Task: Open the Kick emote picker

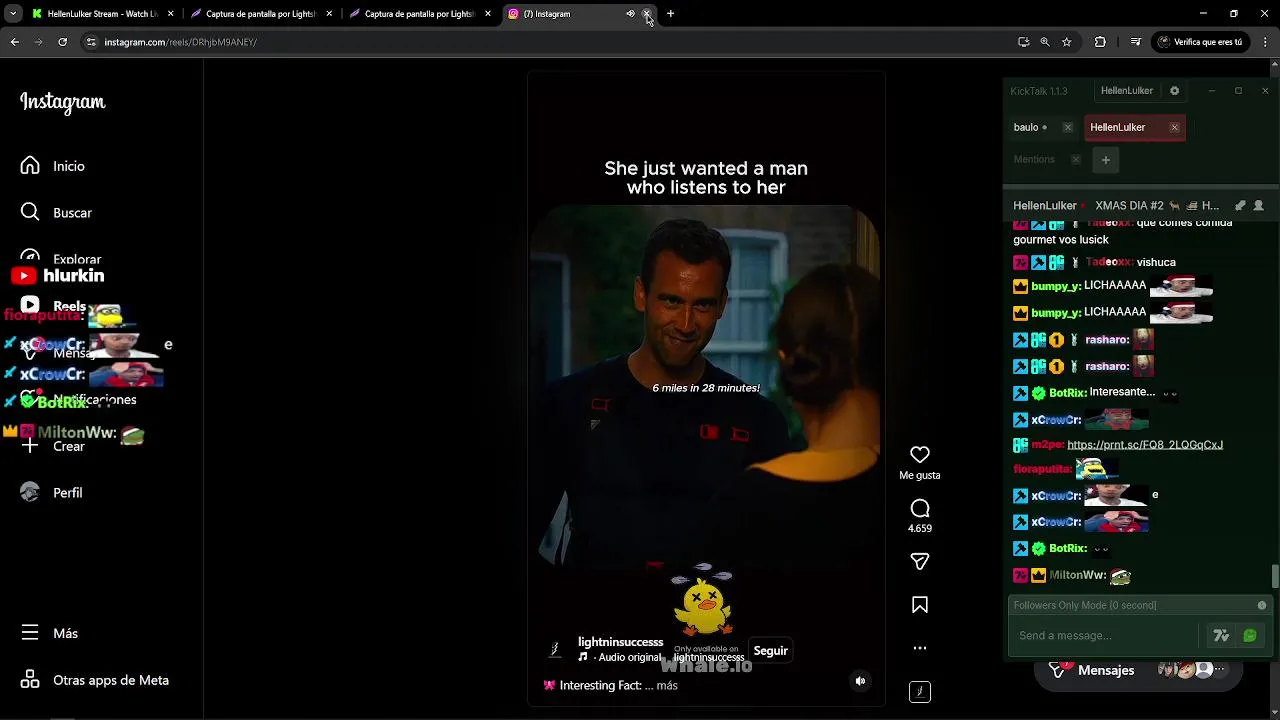Action: [x=1250, y=635]
